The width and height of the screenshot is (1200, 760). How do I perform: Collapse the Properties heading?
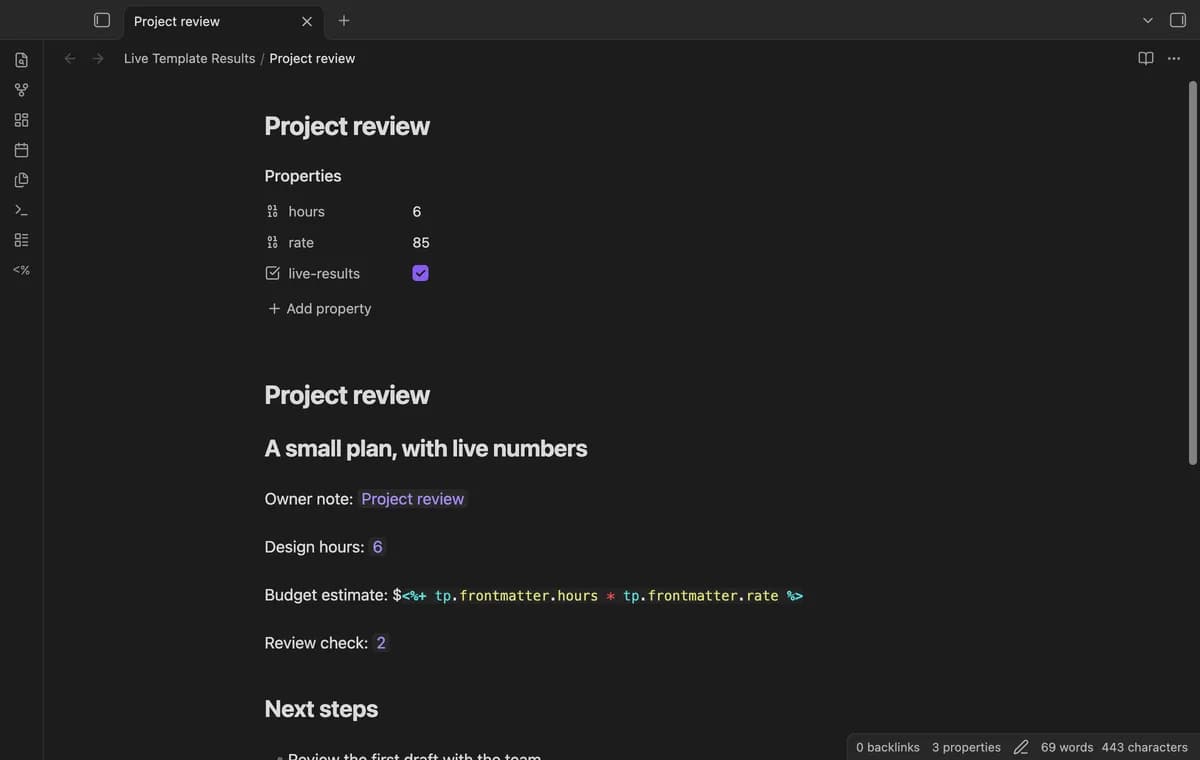pos(303,175)
